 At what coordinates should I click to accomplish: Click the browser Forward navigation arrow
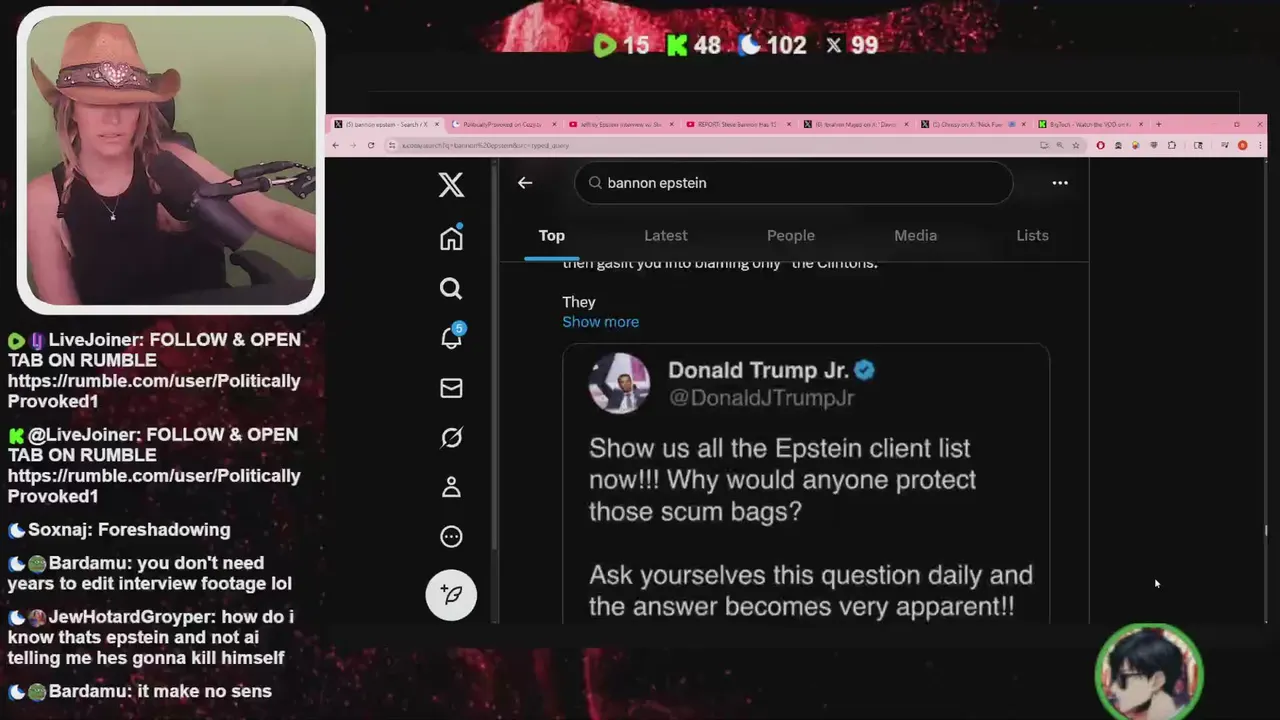pyautogui.click(x=353, y=145)
